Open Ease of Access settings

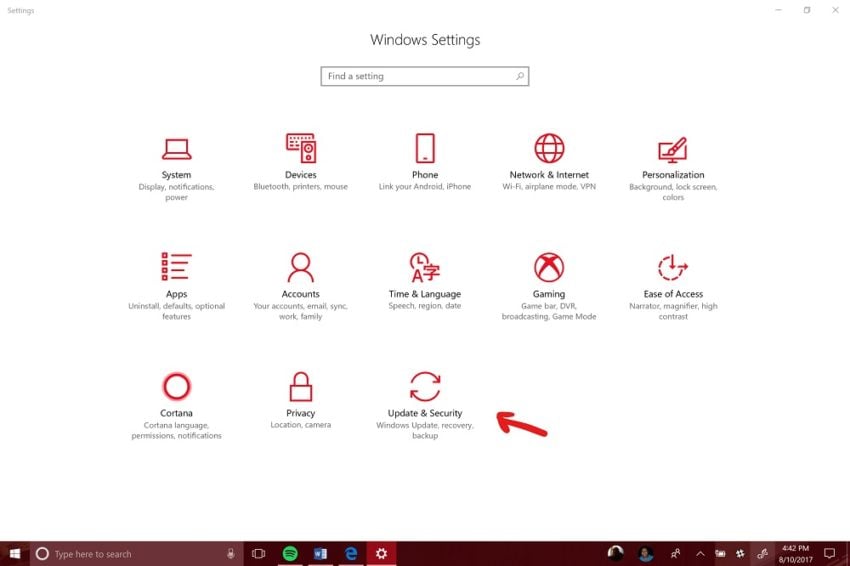coord(673,286)
